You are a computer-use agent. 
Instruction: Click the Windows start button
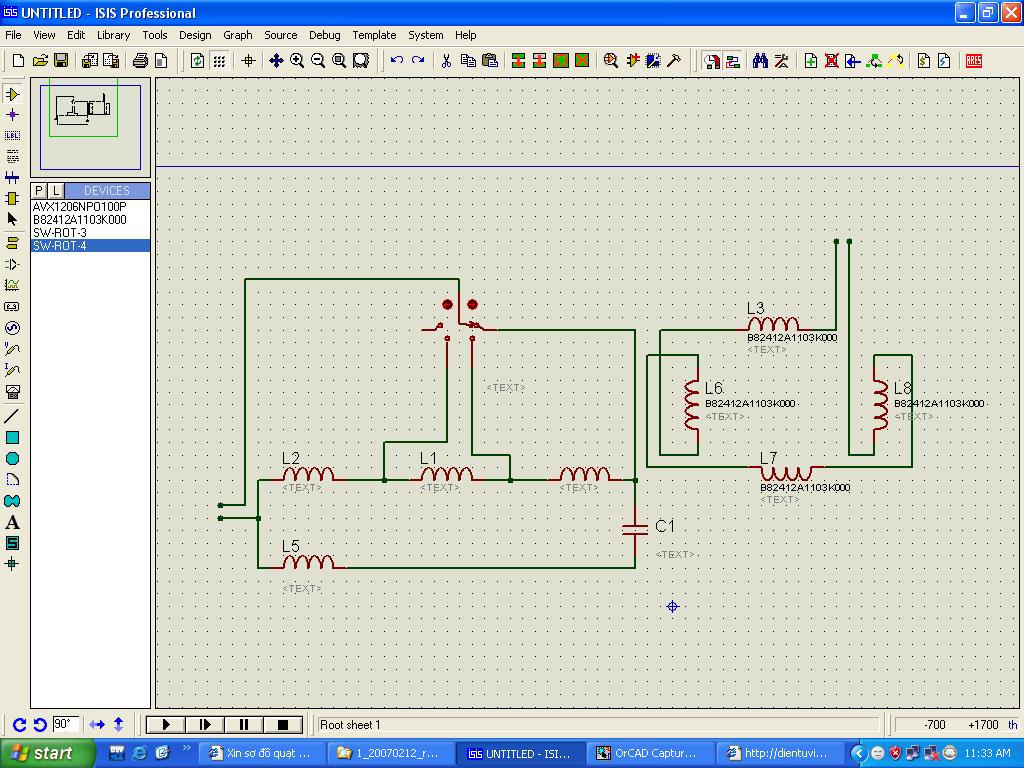42,753
